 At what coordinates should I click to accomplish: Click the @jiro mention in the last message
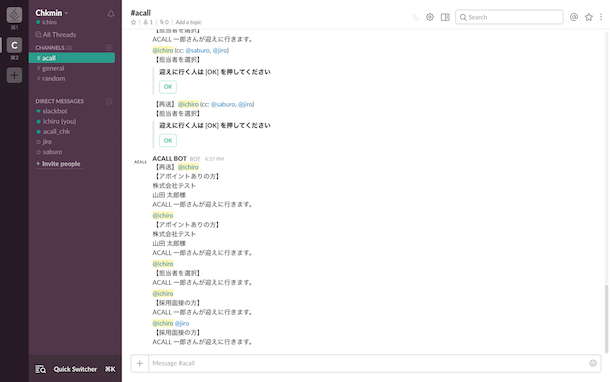(182, 323)
